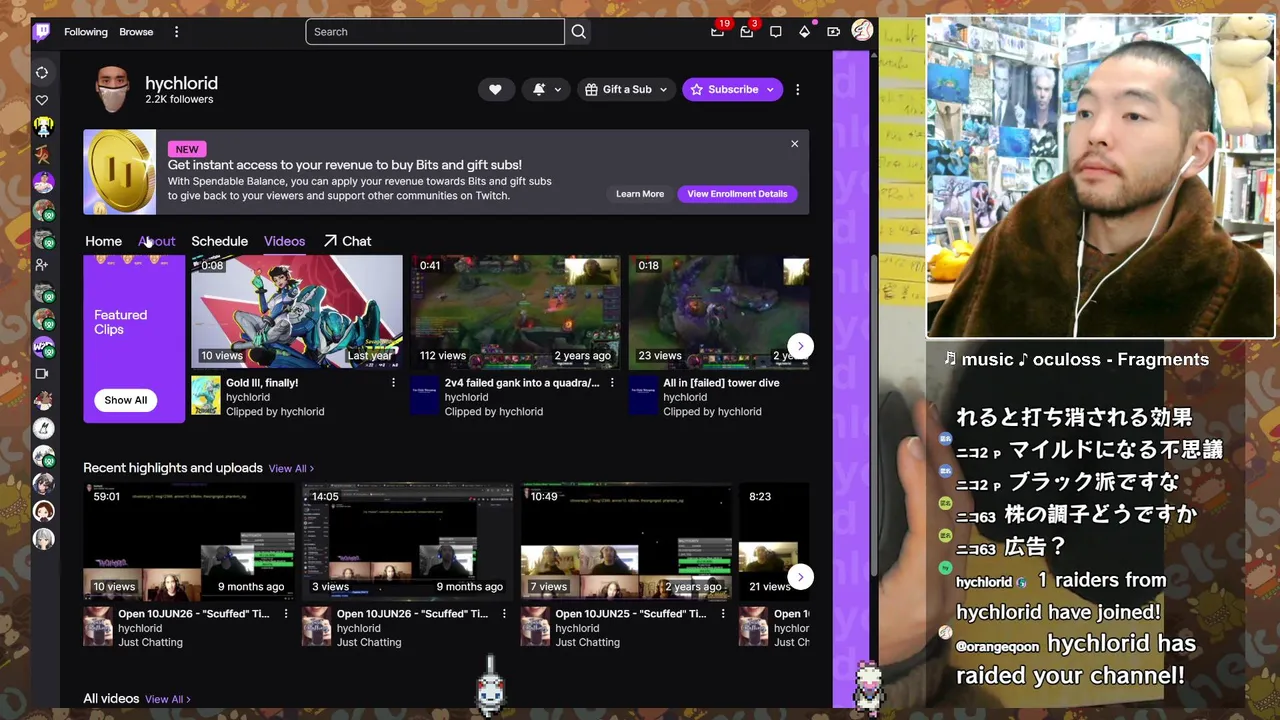This screenshot has height=720, width=1280.
Task: Open options for the 59:01 highlight video
Action: (x=286, y=614)
